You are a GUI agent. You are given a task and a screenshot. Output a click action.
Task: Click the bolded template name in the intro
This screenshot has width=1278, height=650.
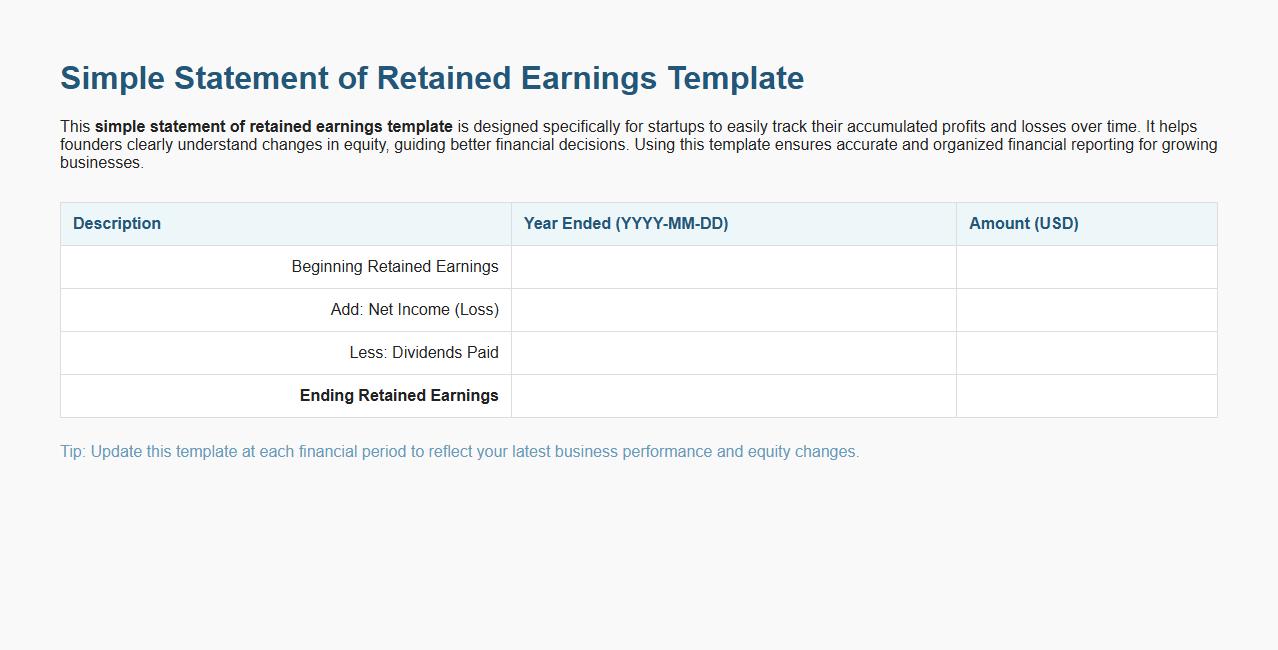click(x=273, y=126)
